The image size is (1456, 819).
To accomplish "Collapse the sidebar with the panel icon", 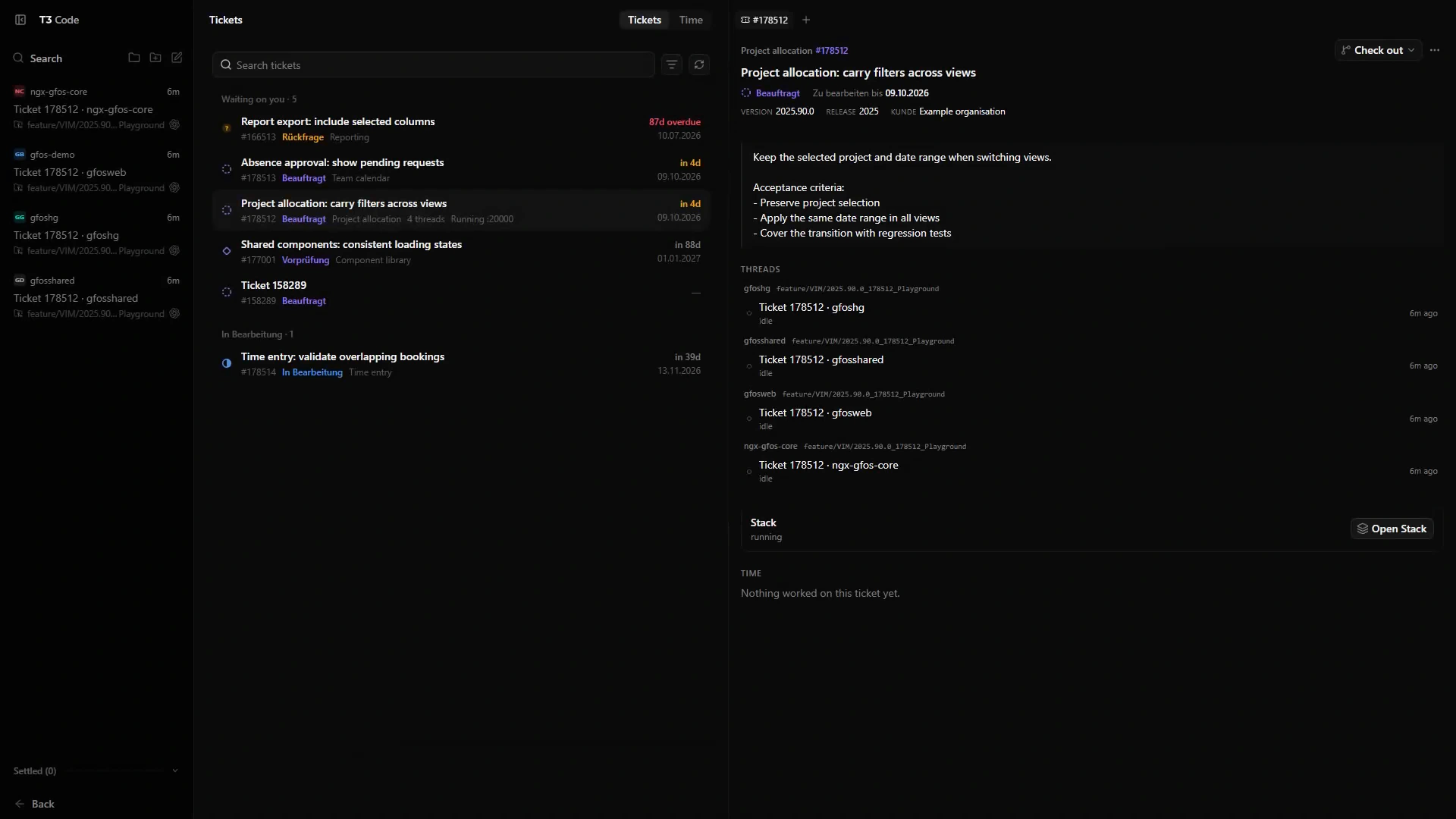I will click(20, 20).
